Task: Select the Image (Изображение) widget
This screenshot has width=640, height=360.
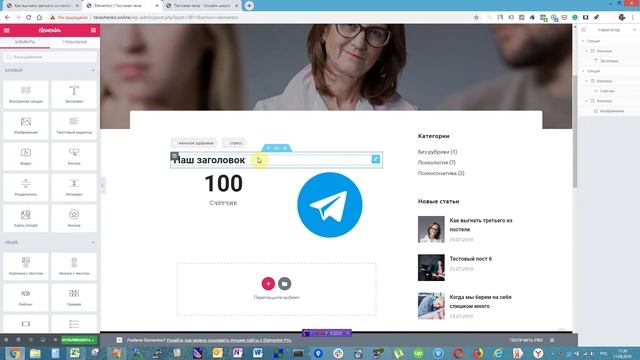Action: point(26,125)
